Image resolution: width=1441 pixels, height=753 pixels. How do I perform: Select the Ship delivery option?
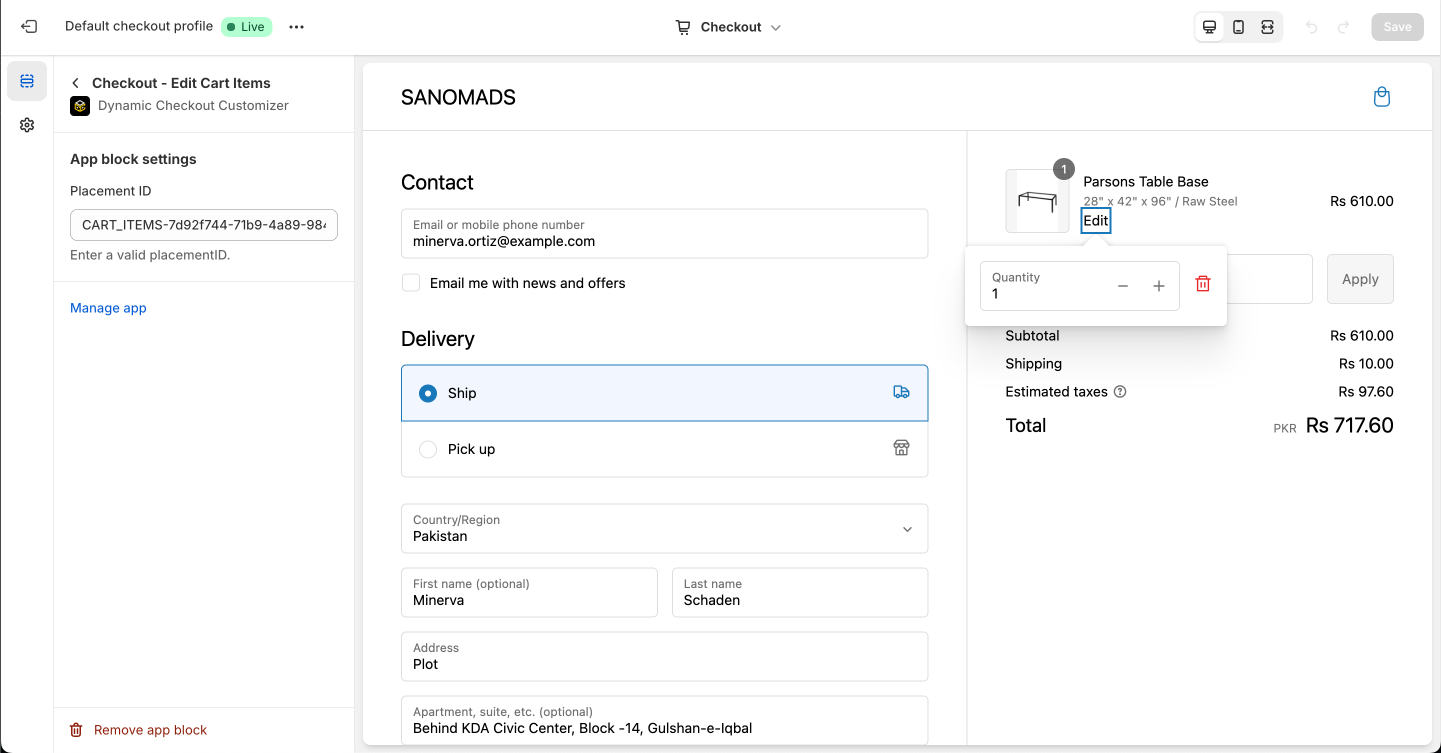click(x=428, y=393)
